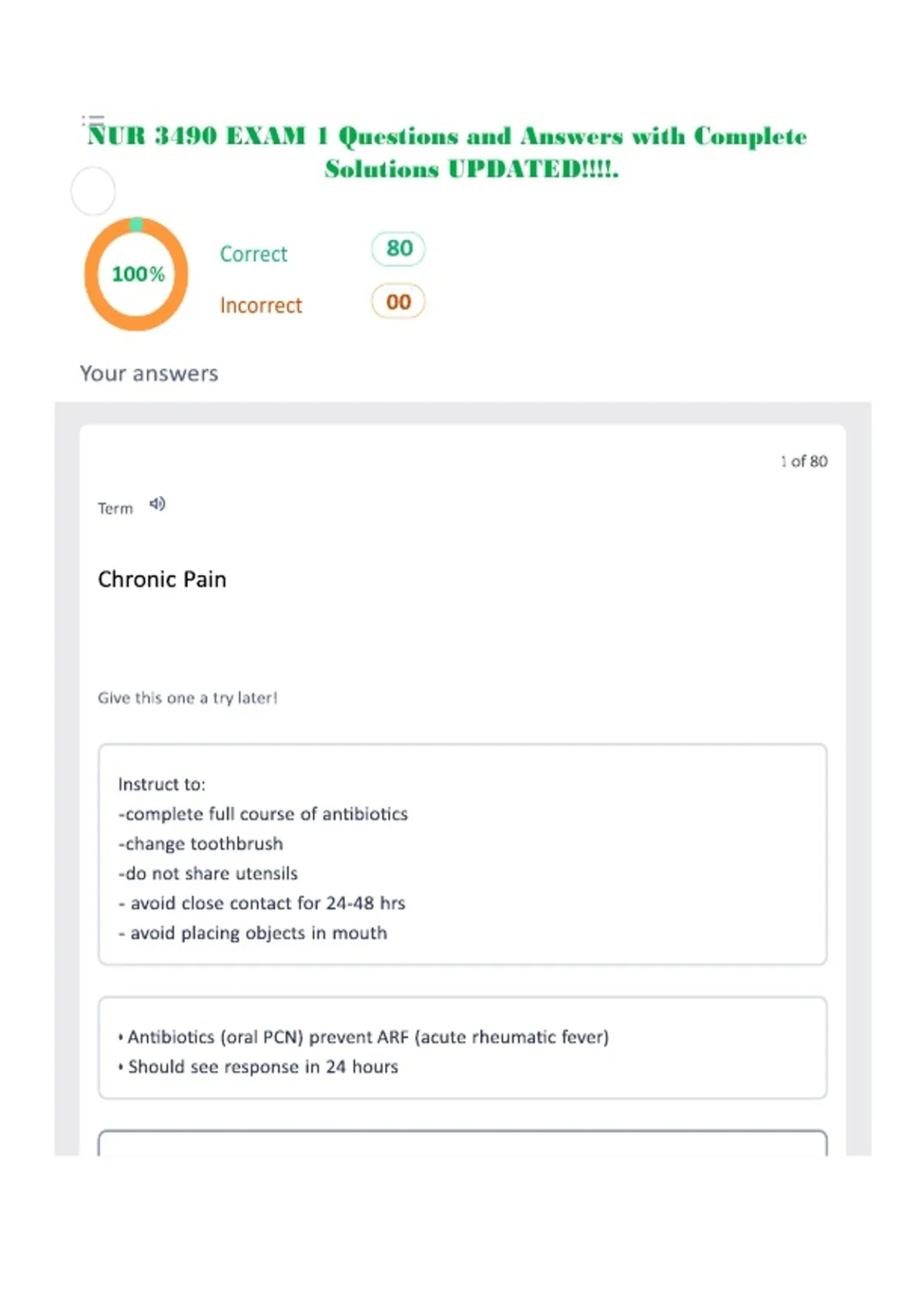Click the green 80 correct count badge
The height and width of the screenshot is (1309, 924).
point(398,249)
